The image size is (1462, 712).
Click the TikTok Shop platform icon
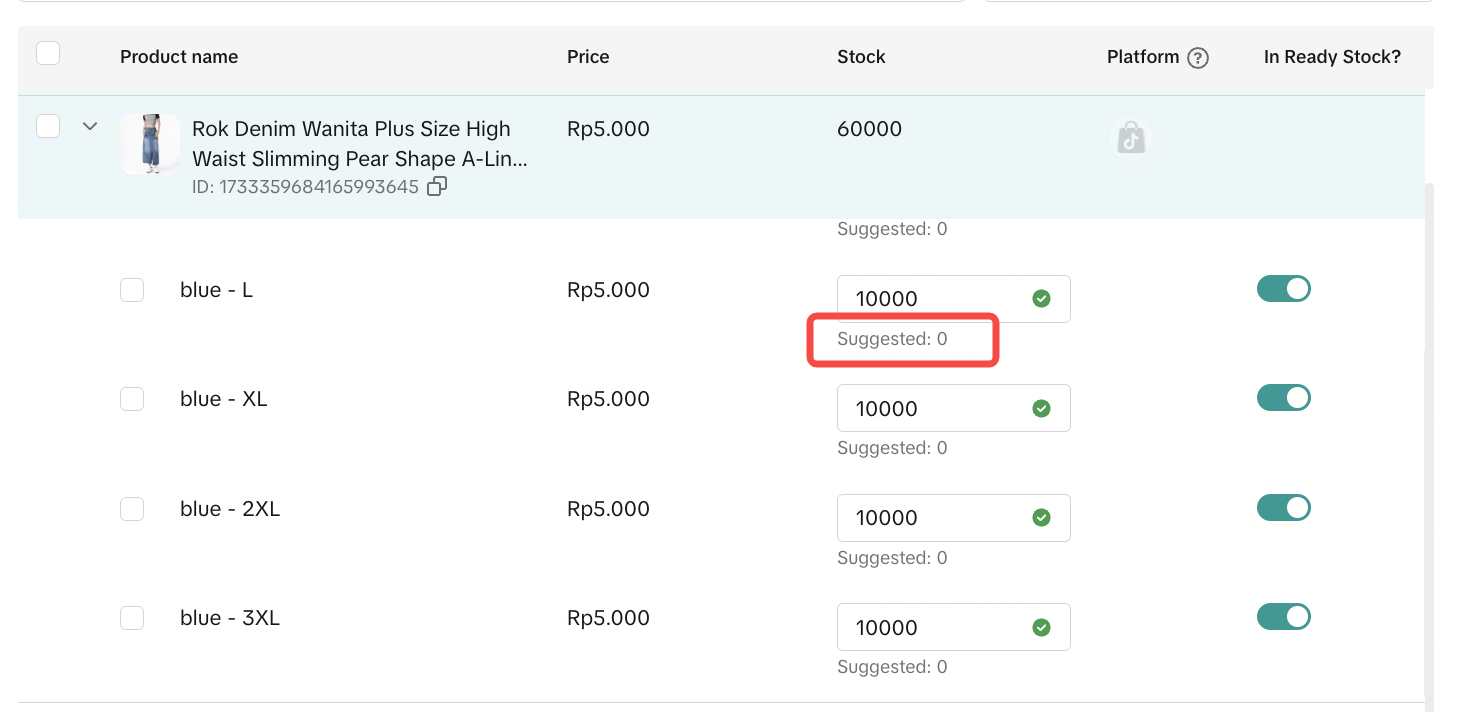(x=1131, y=138)
